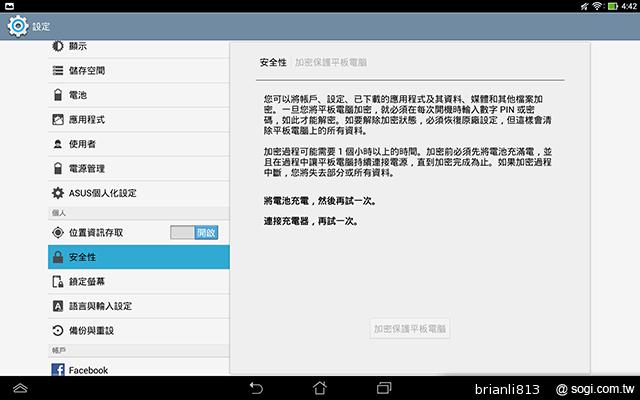640x400 pixels.
Task: Tap the Recent apps navigation button
Action: pyautogui.click(x=384, y=388)
